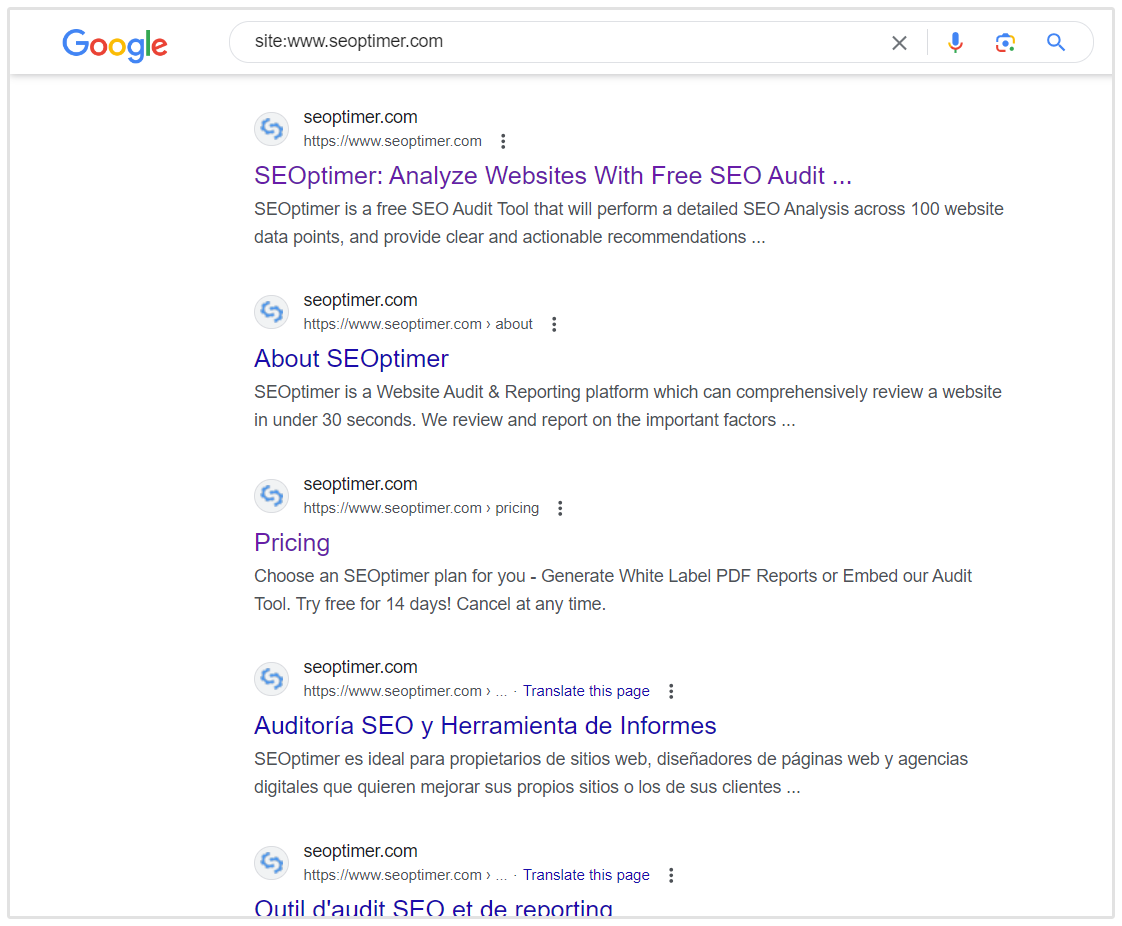Open three-dot menu for About result
Viewport: 1122px width, 926px height.
coord(554,324)
